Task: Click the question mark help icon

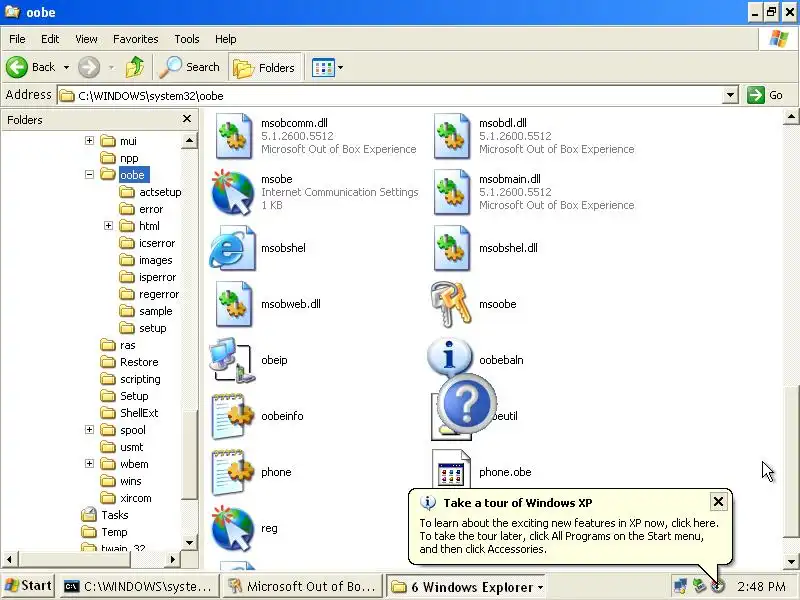Action: pyautogui.click(x=466, y=404)
